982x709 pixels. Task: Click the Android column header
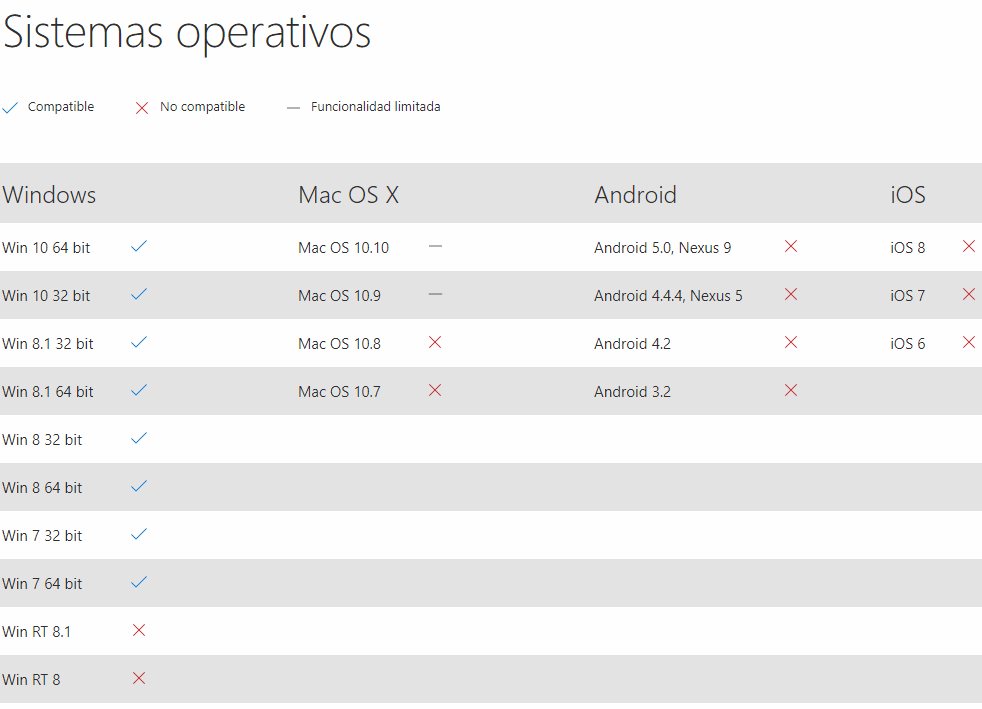635,195
